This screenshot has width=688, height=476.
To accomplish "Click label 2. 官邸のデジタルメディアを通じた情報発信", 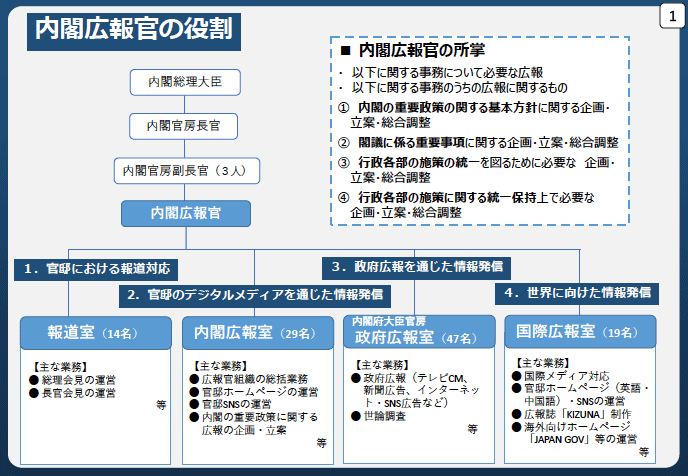I will [x=254, y=296].
